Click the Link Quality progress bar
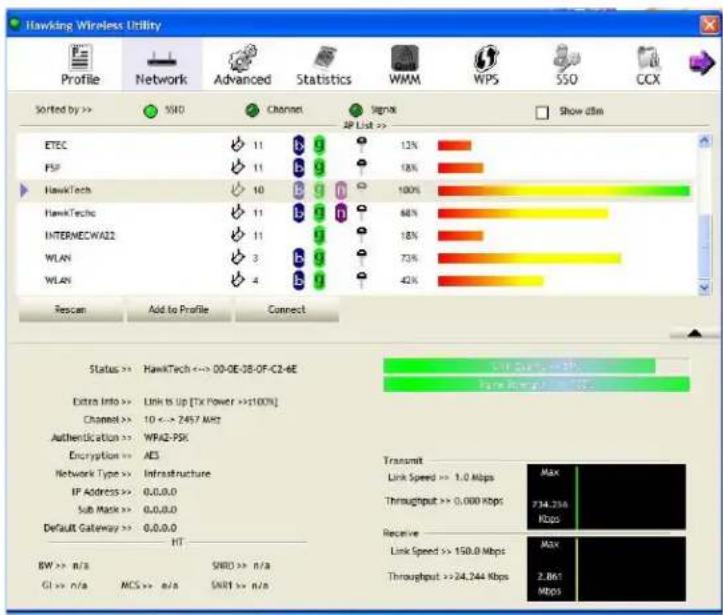Viewport: 723px width, 615px height. pyautogui.click(x=536, y=367)
